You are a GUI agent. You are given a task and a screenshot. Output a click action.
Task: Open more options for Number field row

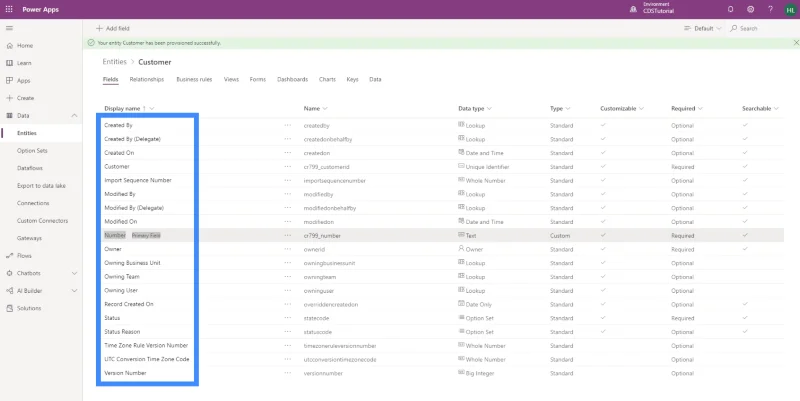pos(288,235)
